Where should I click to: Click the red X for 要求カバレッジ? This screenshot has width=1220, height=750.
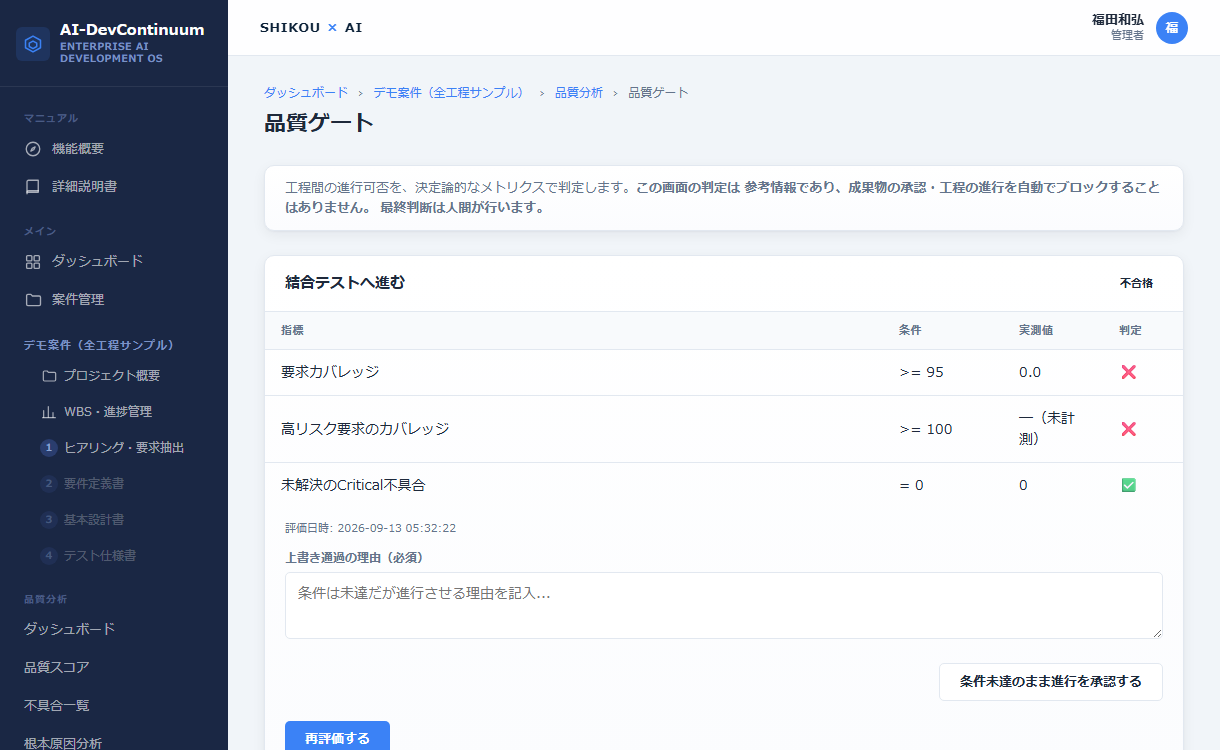point(1129,372)
